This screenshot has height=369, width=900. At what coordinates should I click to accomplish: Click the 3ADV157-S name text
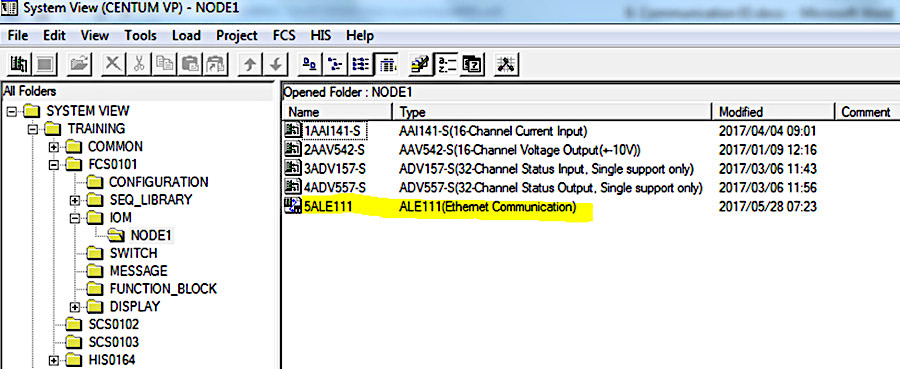click(x=335, y=169)
